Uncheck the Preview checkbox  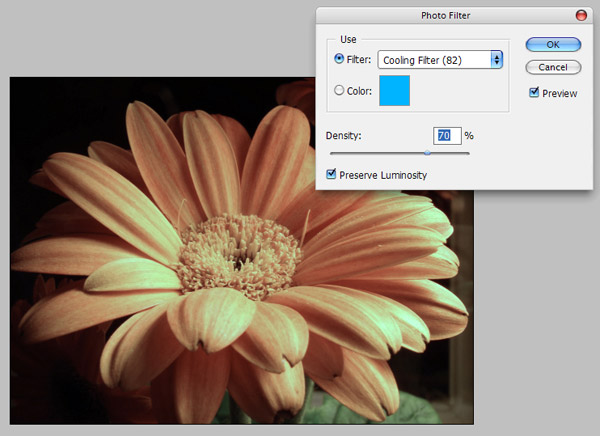point(533,93)
